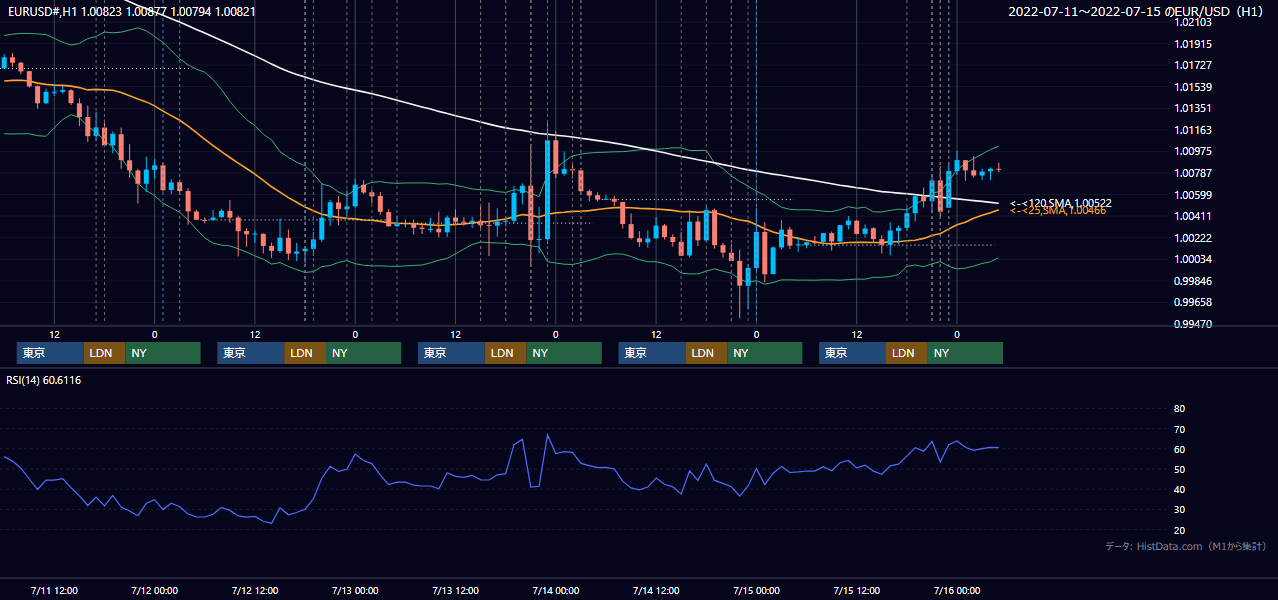Viewport: 1278px width, 600px height.
Task: Click RSI scale value 40
Action: tap(1179, 490)
